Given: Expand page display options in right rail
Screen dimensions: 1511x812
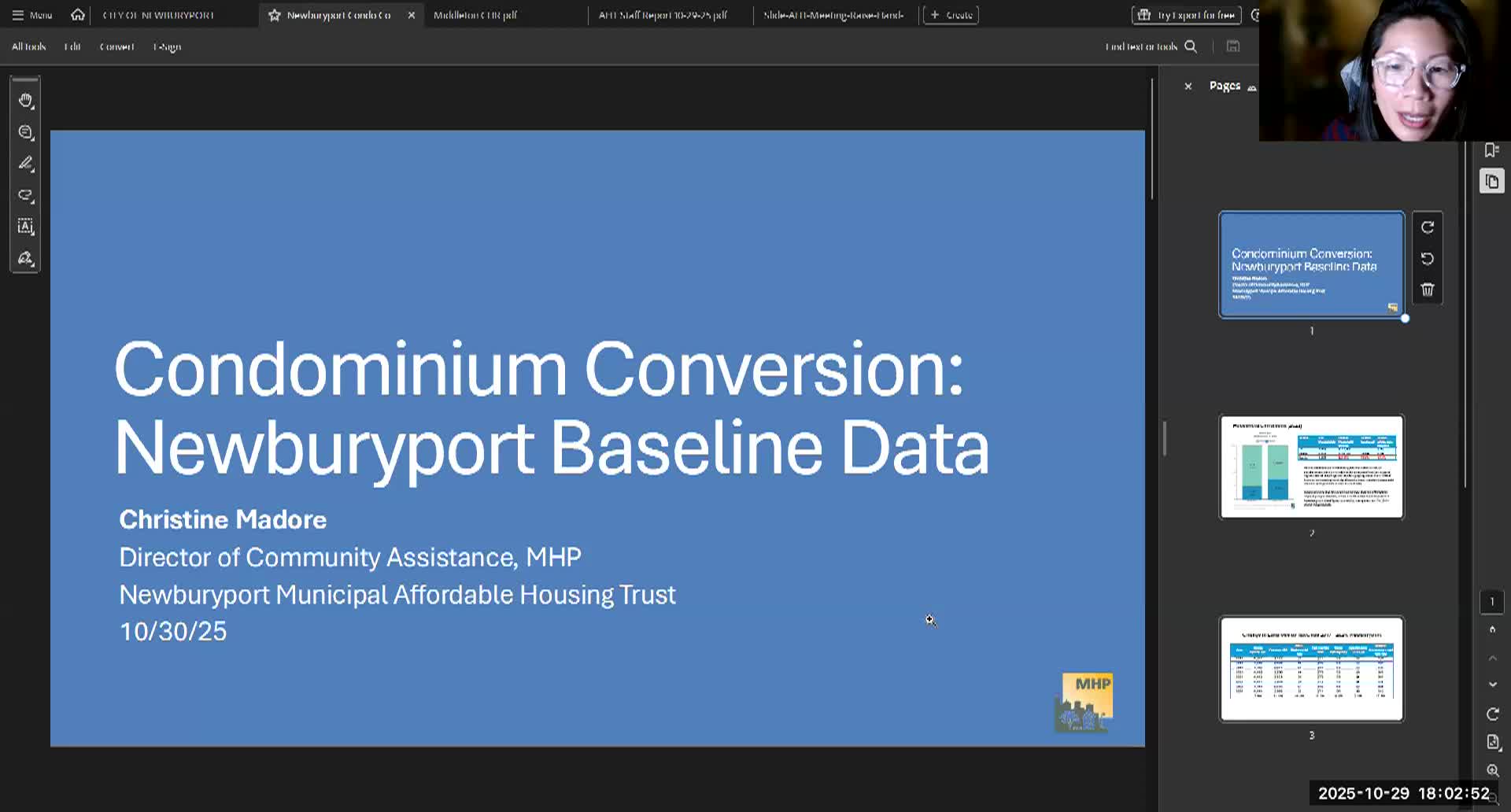Looking at the screenshot, I should click(1492, 742).
